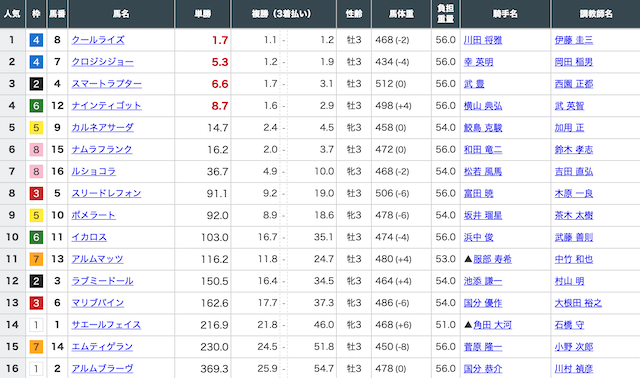Click the 騎手名 column header

pos(505,14)
